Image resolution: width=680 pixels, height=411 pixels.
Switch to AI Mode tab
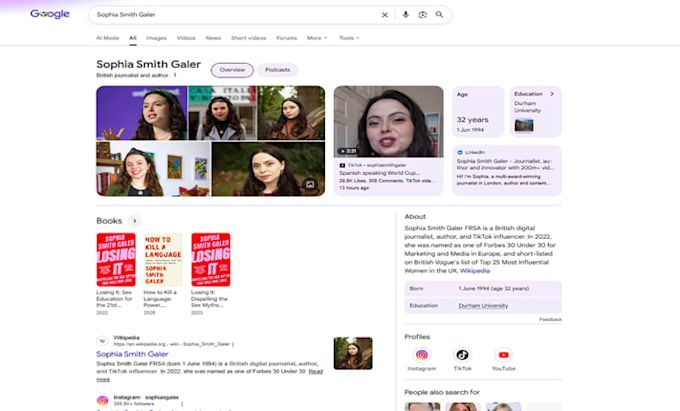[108, 38]
